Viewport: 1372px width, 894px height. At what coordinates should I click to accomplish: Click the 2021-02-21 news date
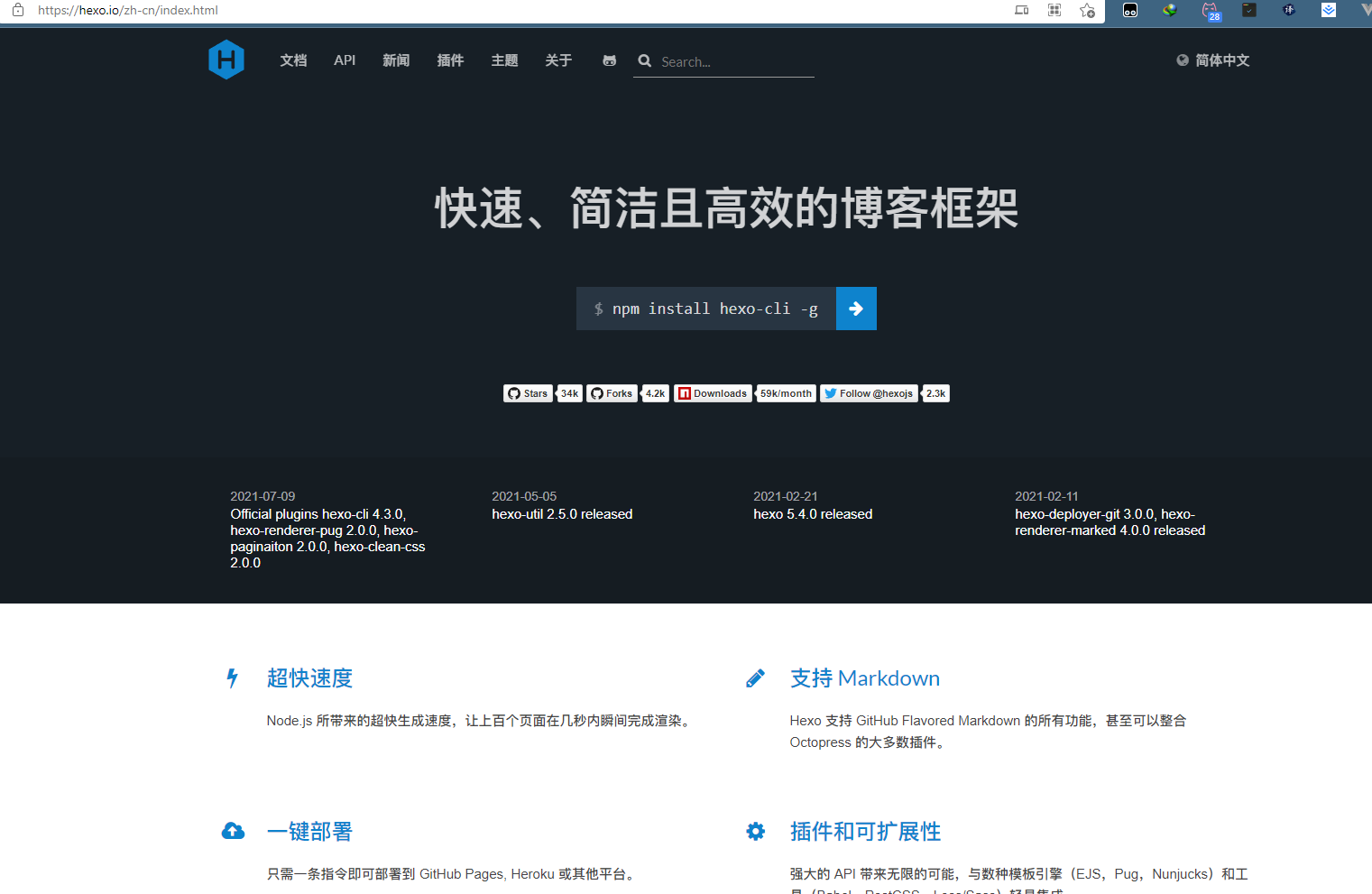tap(786, 496)
